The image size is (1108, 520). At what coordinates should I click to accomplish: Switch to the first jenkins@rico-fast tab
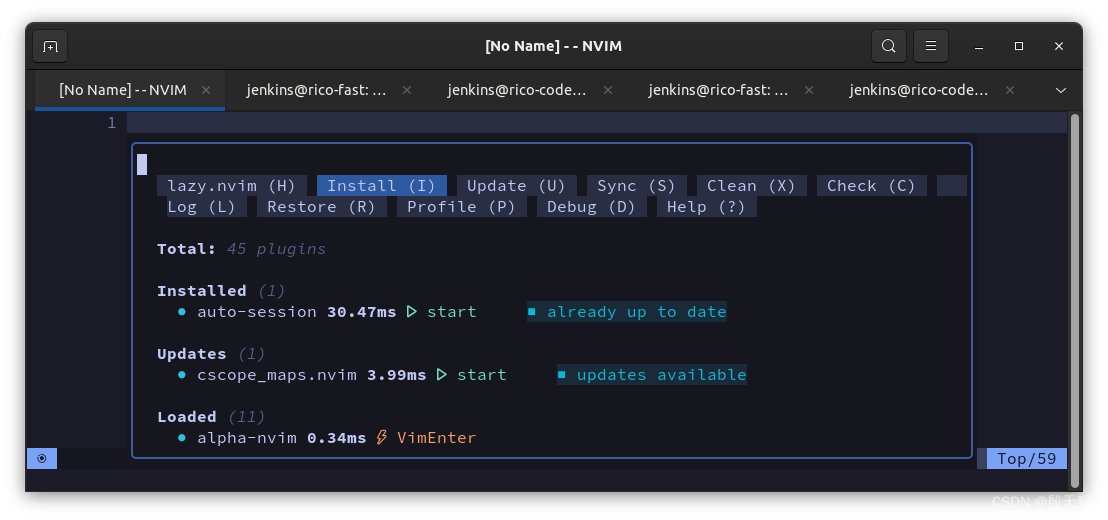(317, 90)
